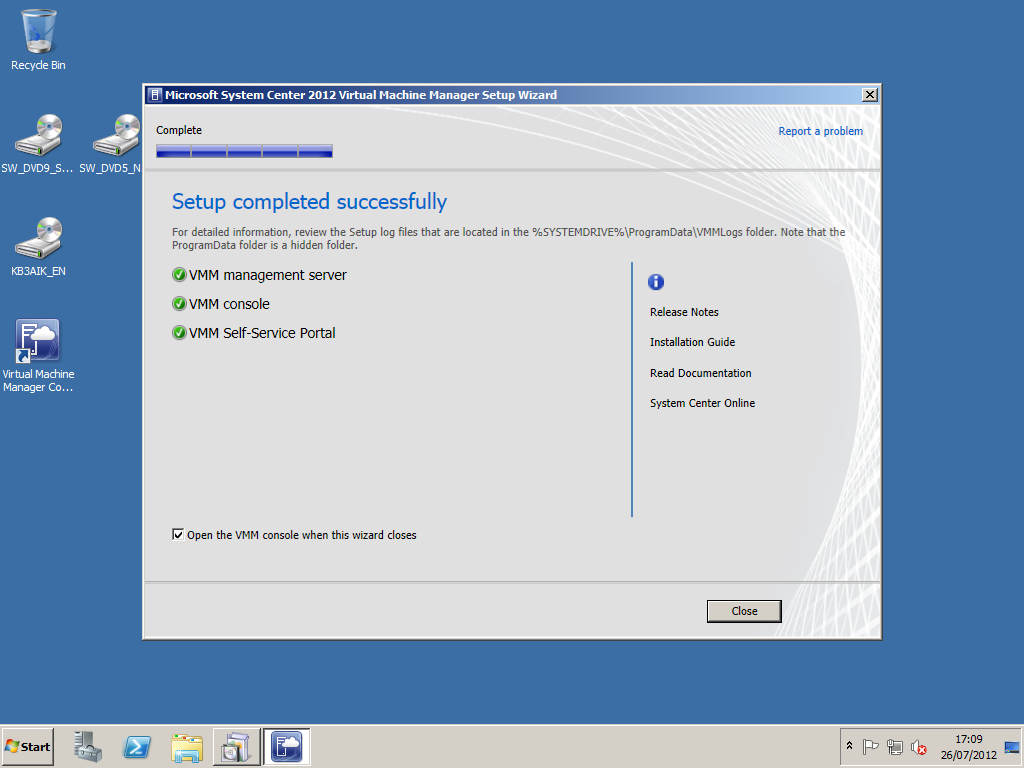Open Server Manager from the taskbar

88,746
